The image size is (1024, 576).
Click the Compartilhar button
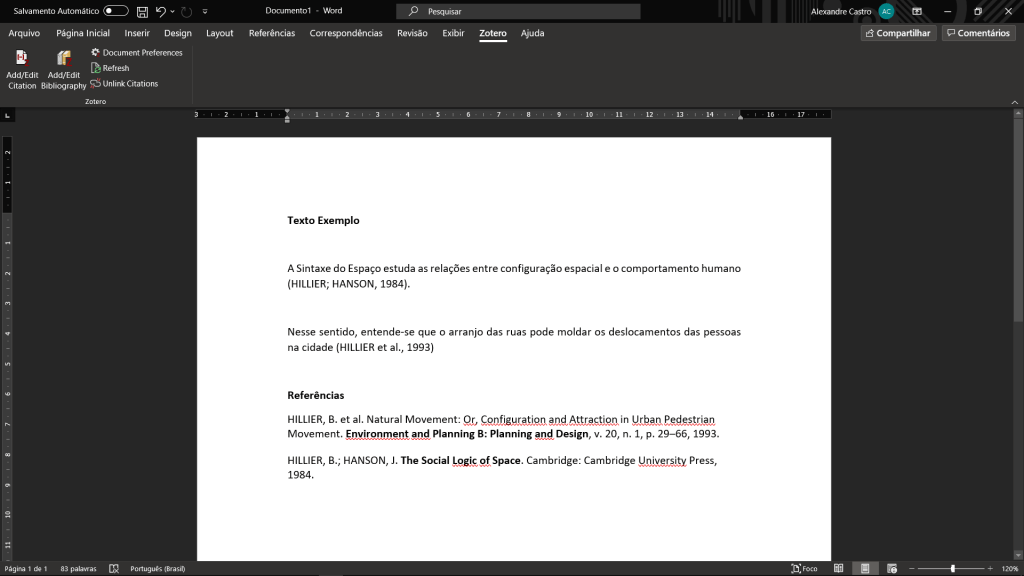[x=897, y=33]
